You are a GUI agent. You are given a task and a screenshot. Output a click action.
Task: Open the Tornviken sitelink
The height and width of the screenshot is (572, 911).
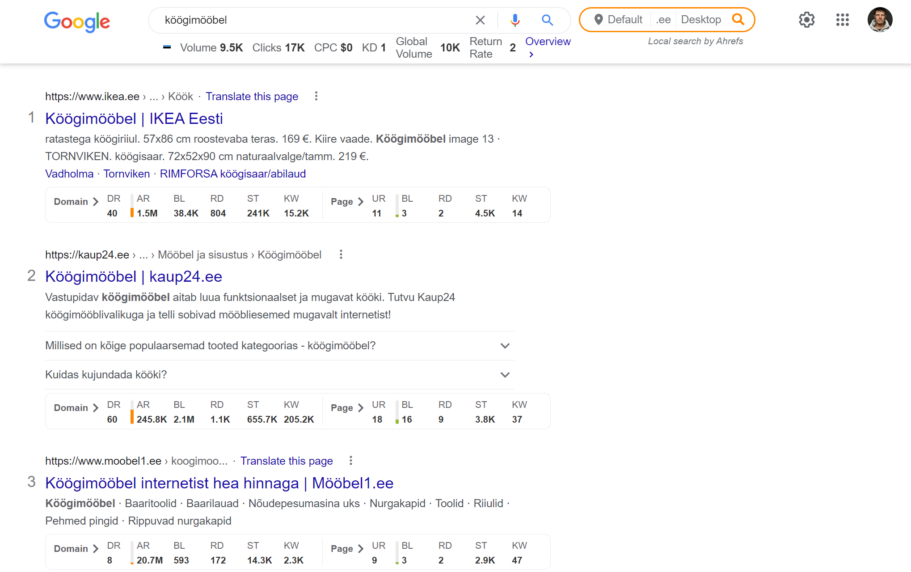[x=127, y=174]
